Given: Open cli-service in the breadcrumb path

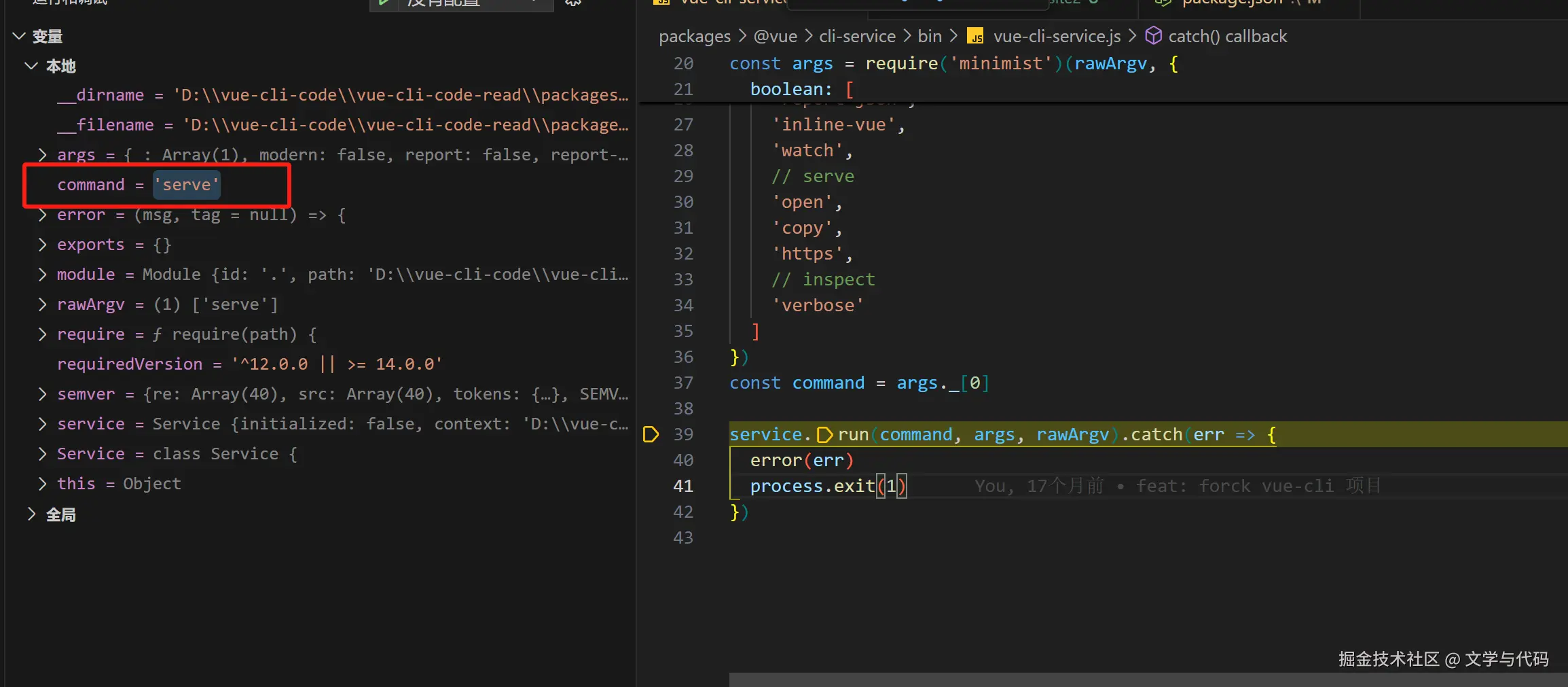Looking at the screenshot, I should pos(858,37).
